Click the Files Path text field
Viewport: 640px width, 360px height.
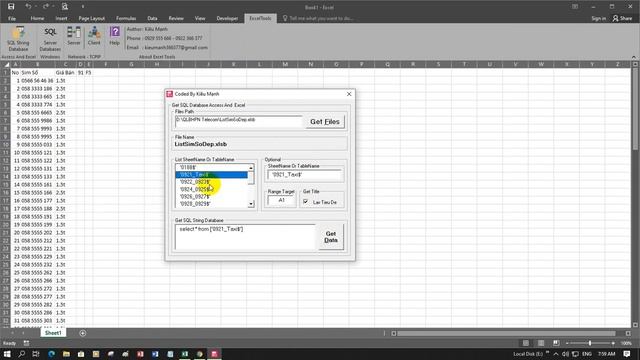point(239,121)
